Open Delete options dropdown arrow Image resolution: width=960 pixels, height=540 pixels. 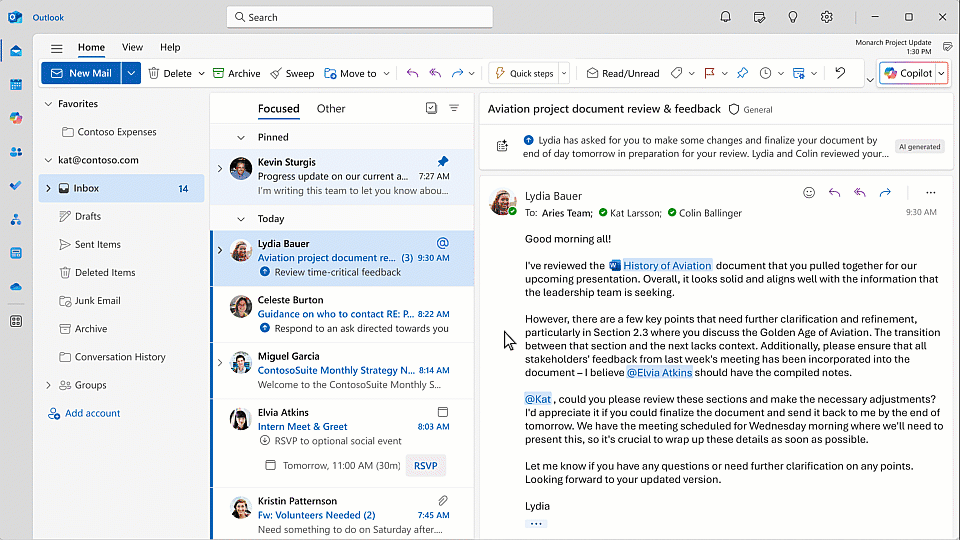(201, 73)
